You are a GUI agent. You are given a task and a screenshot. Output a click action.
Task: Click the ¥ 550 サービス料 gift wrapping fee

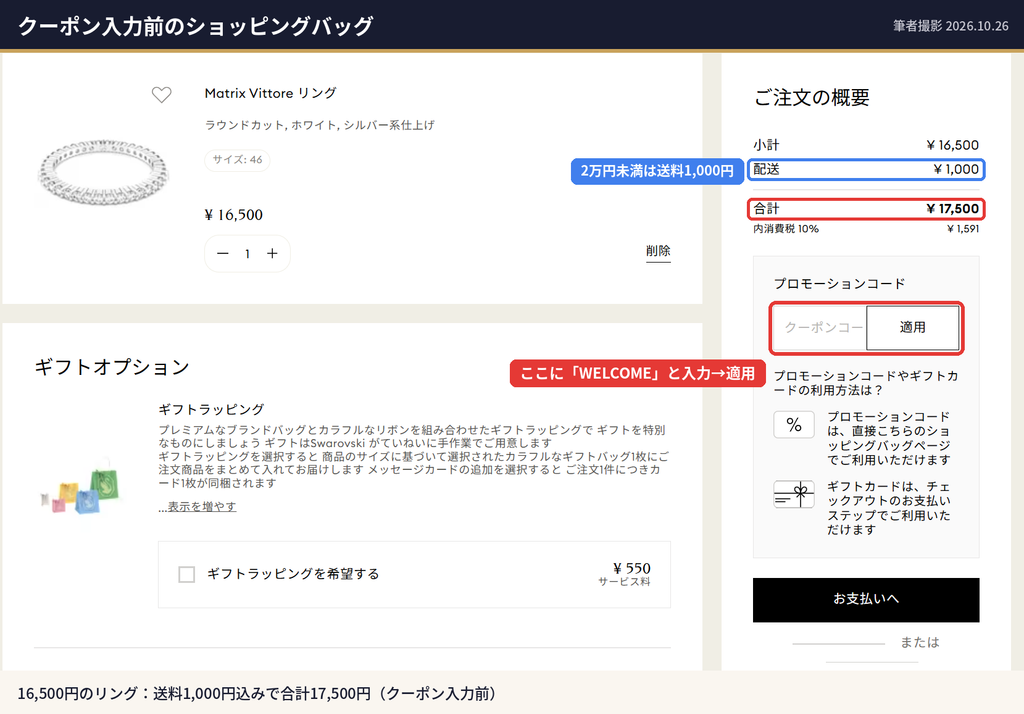pos(625,574)
